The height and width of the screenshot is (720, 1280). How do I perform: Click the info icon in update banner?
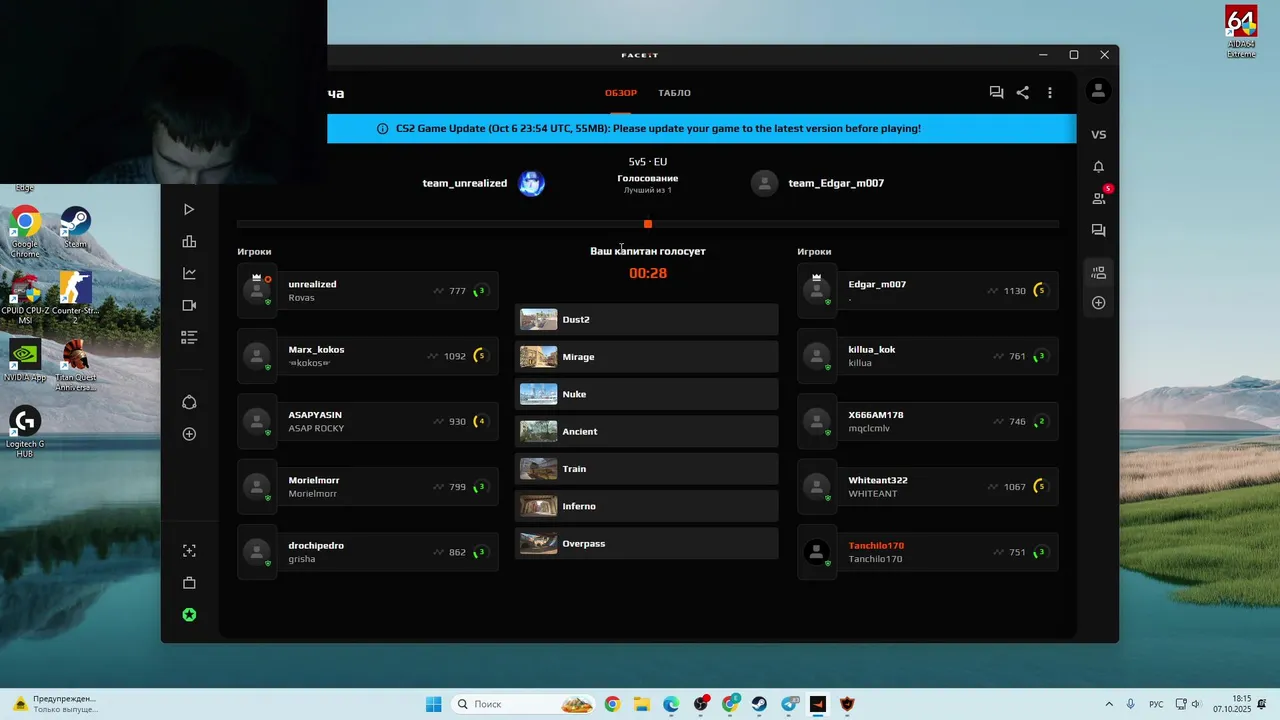pos(382,129)
